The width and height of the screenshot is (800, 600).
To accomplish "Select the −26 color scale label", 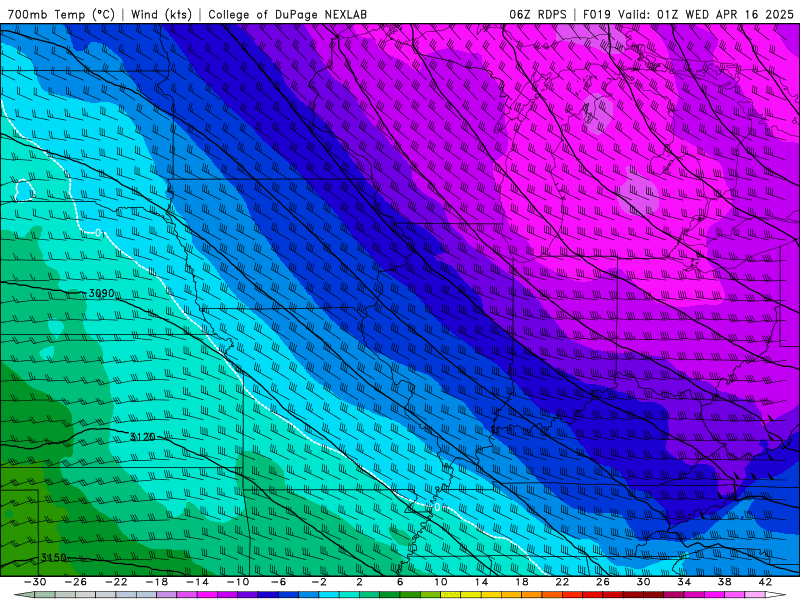I will (x=76, y=582).
